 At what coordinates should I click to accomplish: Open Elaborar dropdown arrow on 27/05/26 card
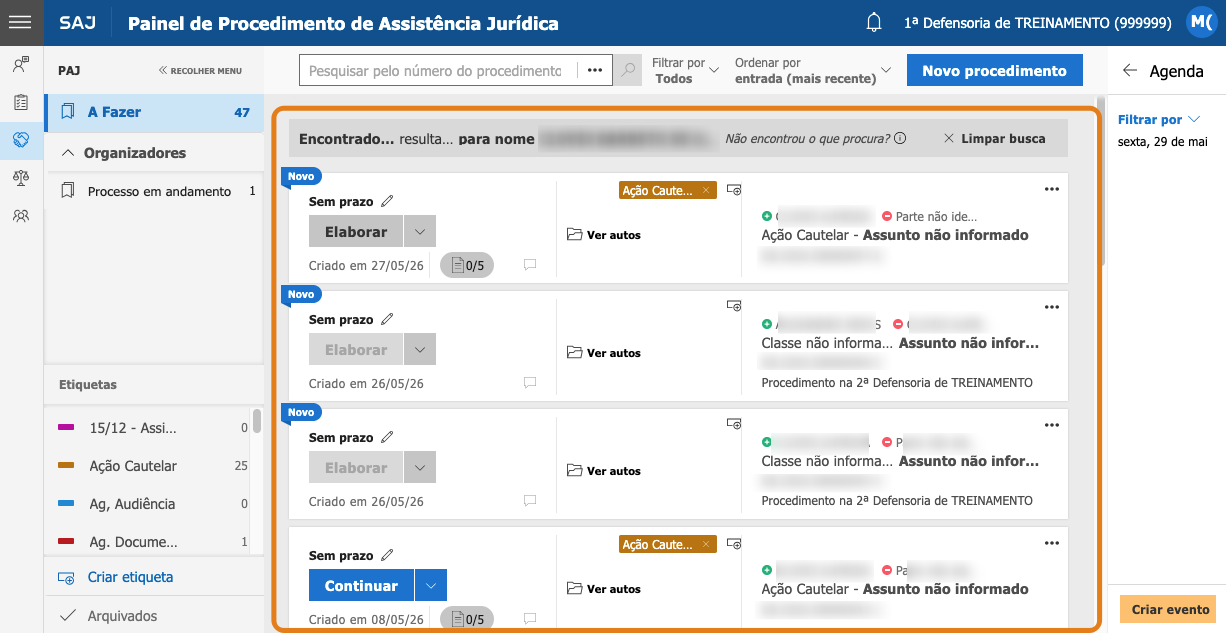pos(420,232)
